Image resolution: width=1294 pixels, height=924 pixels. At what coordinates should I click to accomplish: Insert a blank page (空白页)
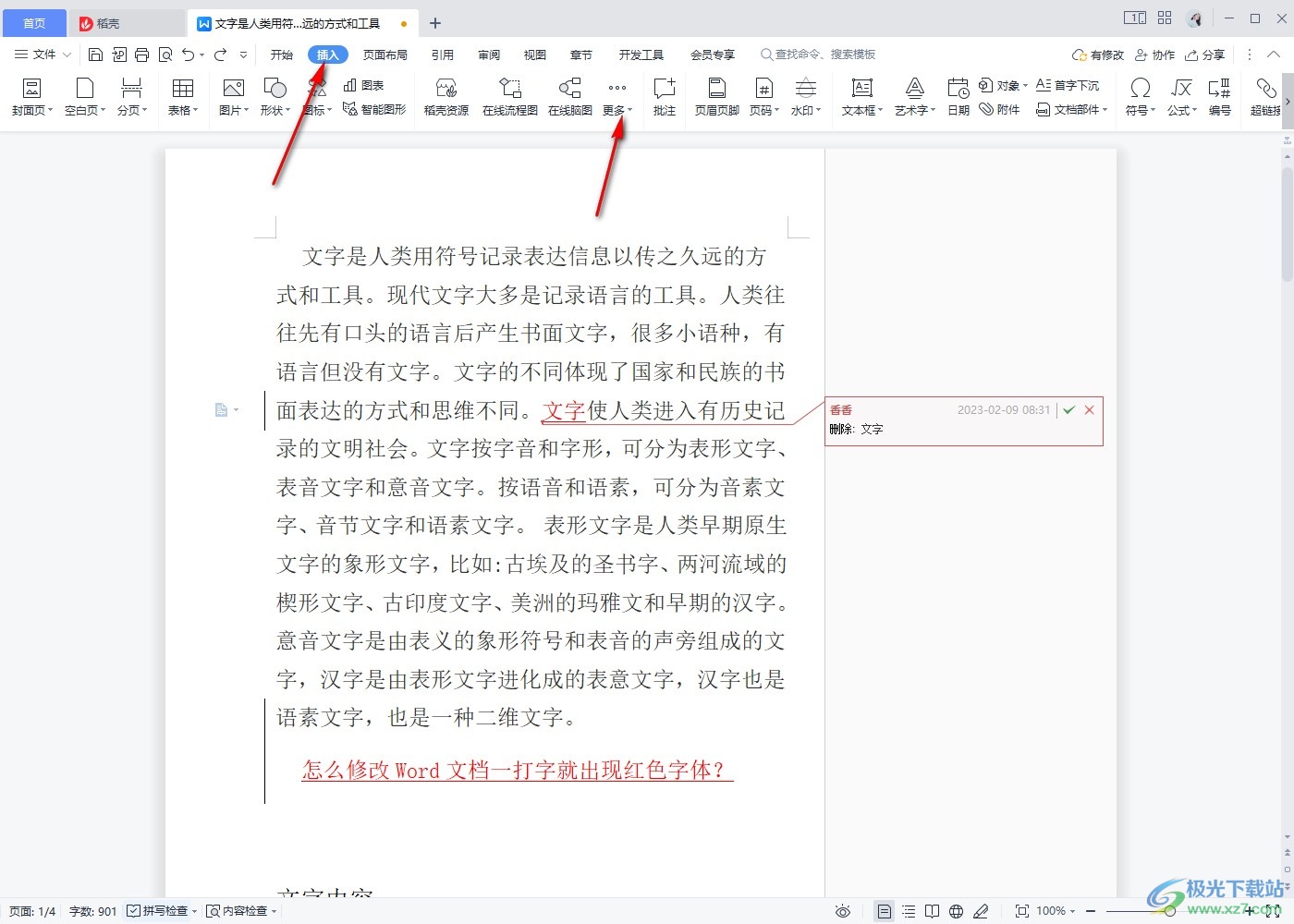[85, 96]
